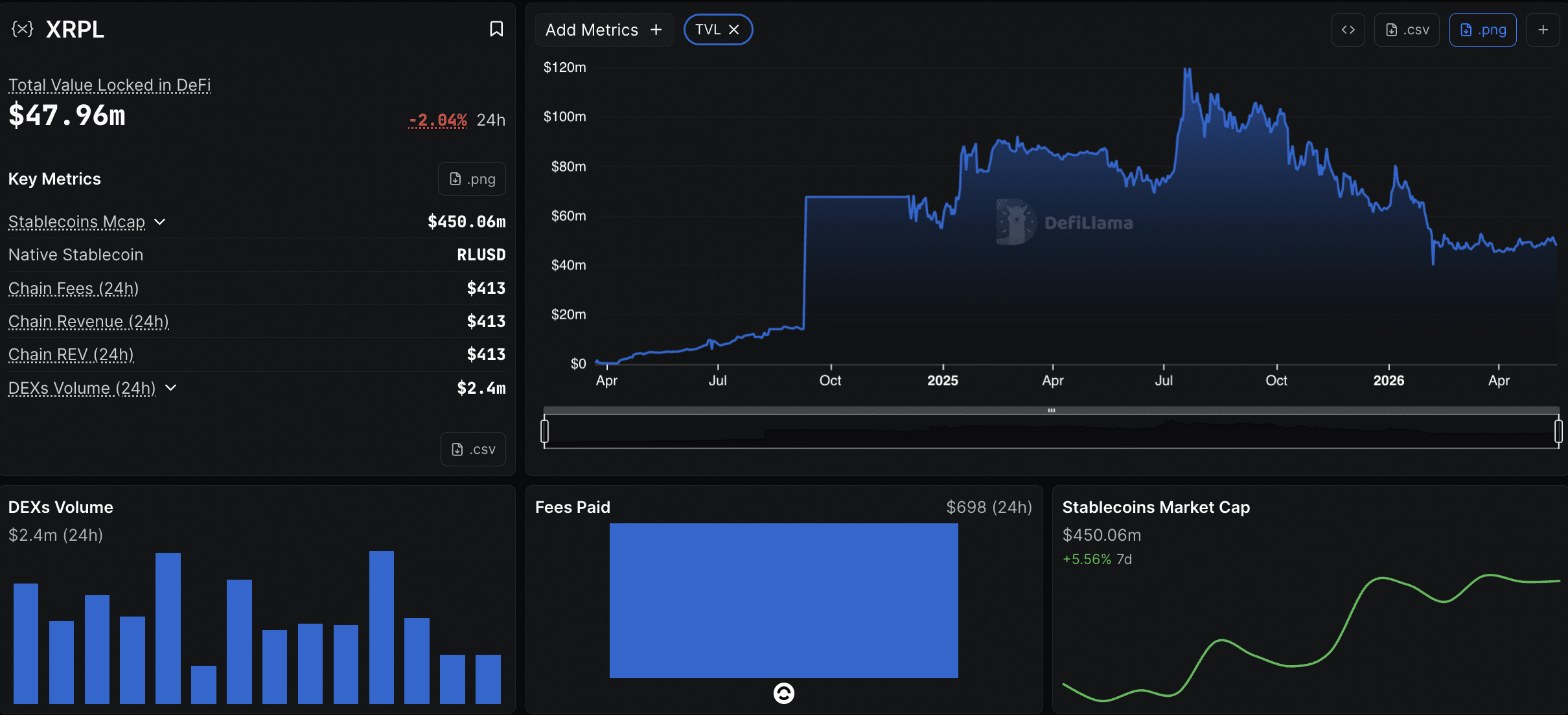Click the RLUSD native stablecoin value

(x=481, y=255)
